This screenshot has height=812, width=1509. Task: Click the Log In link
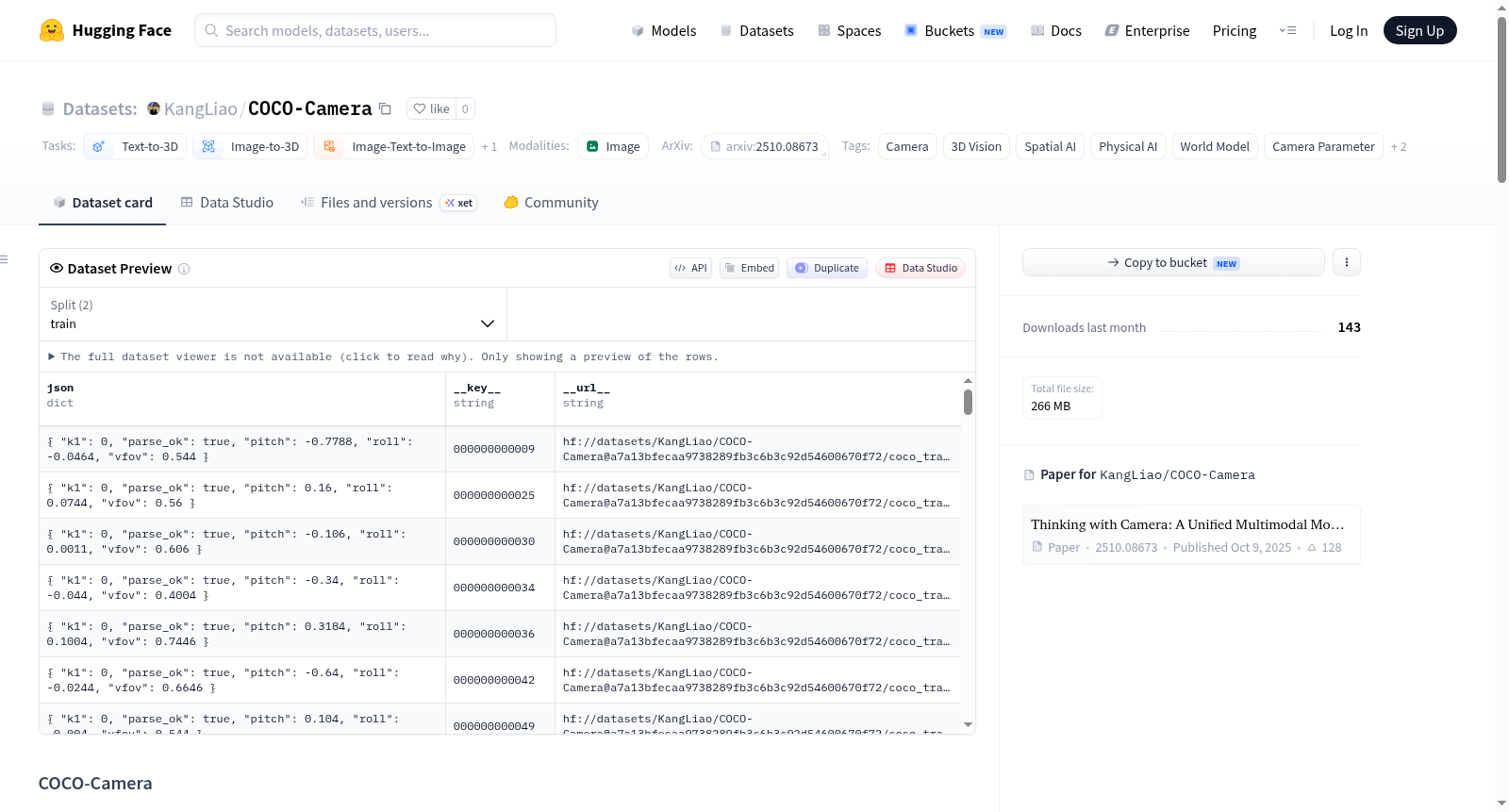click(1349, 30)
